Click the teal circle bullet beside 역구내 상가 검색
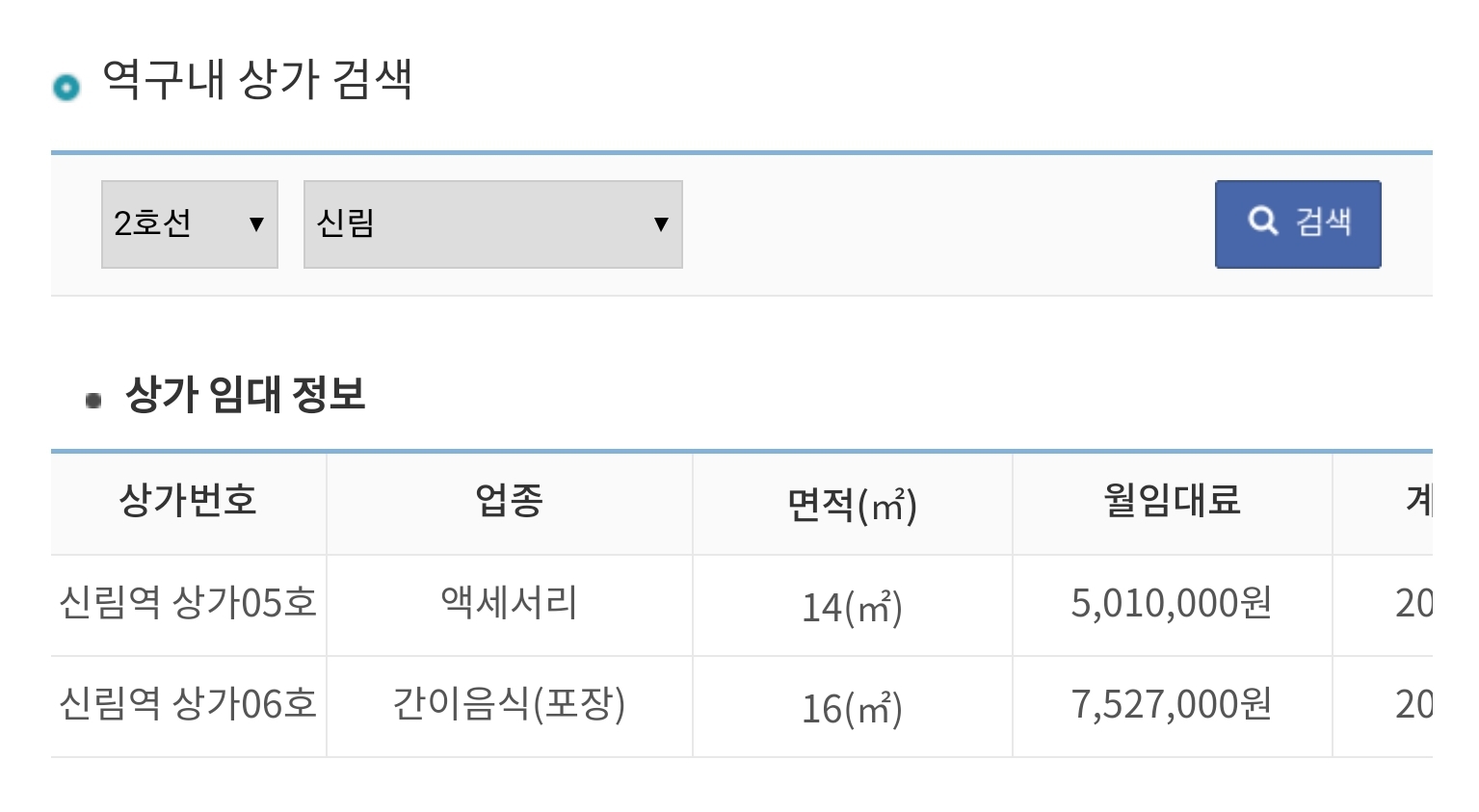The height and width of the screenshot is (812, 1479). pyautogui.click(x=66, y=88)
